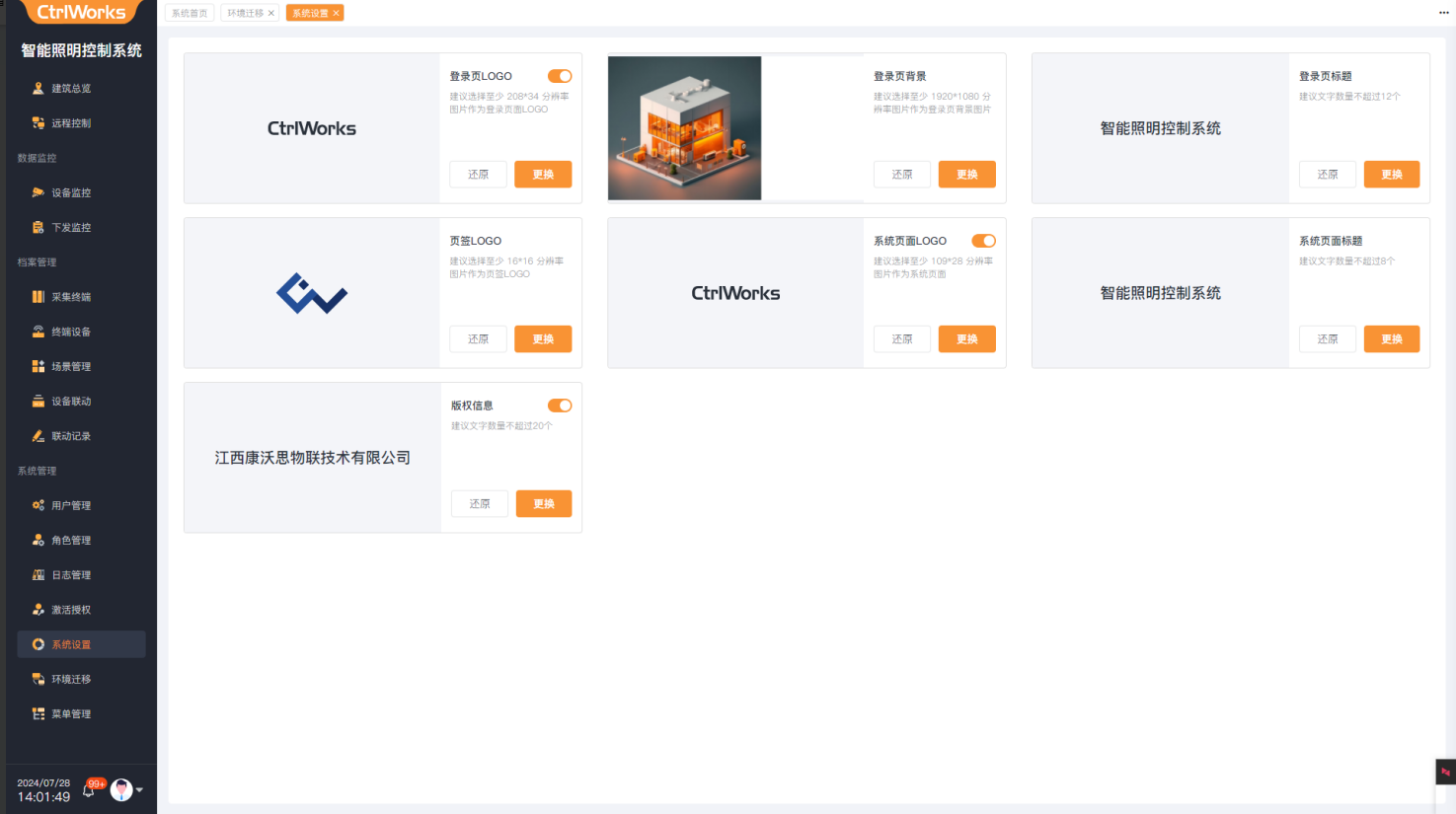The height and width of the screenshot is (814, 1456).
Task: Click the 用户管理 sidebar icon
Action: click(38, 505)
